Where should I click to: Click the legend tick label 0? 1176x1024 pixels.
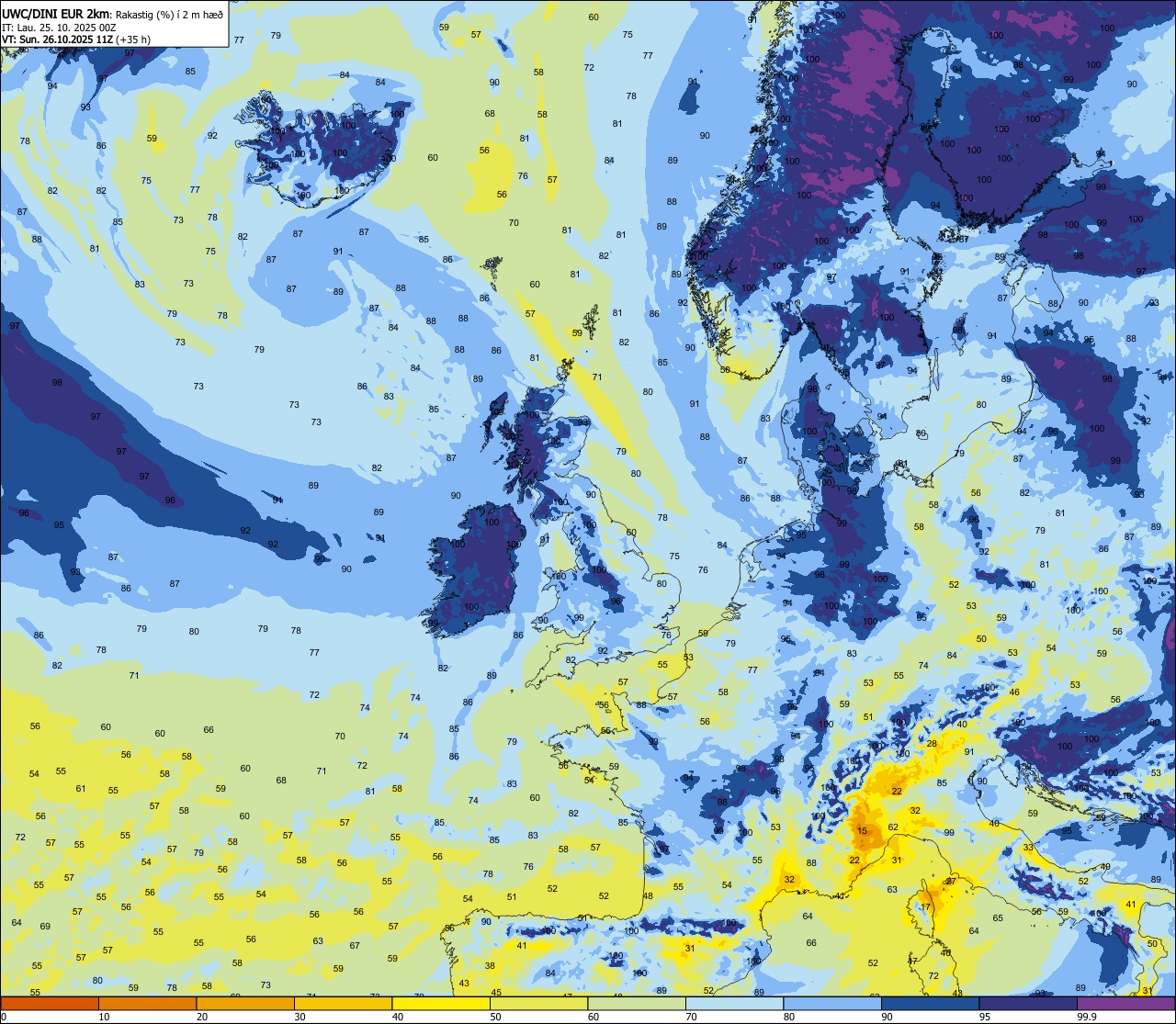tap(4, 1017)
